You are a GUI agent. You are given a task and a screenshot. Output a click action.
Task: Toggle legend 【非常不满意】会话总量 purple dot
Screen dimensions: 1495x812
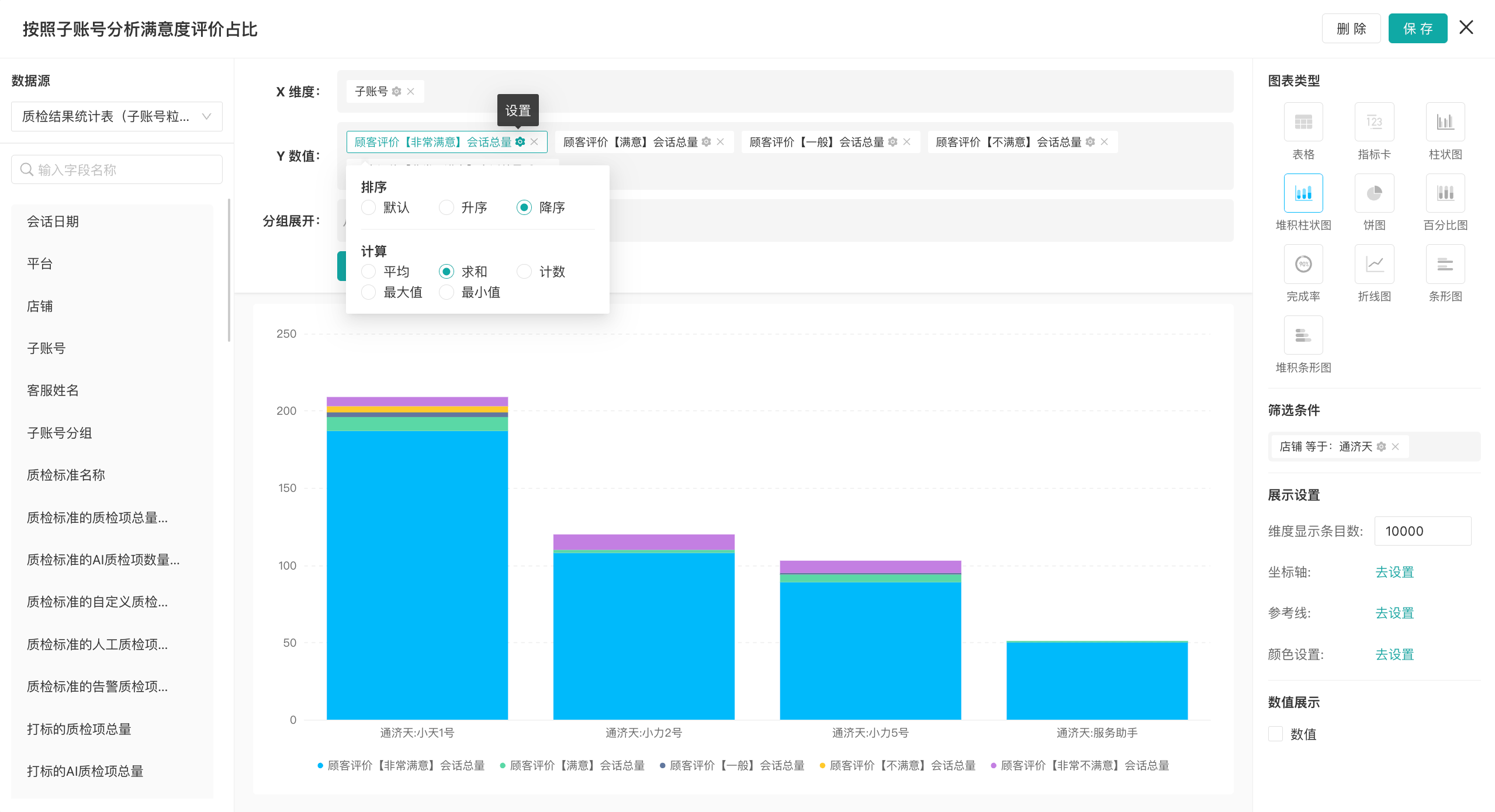point(994,766)
